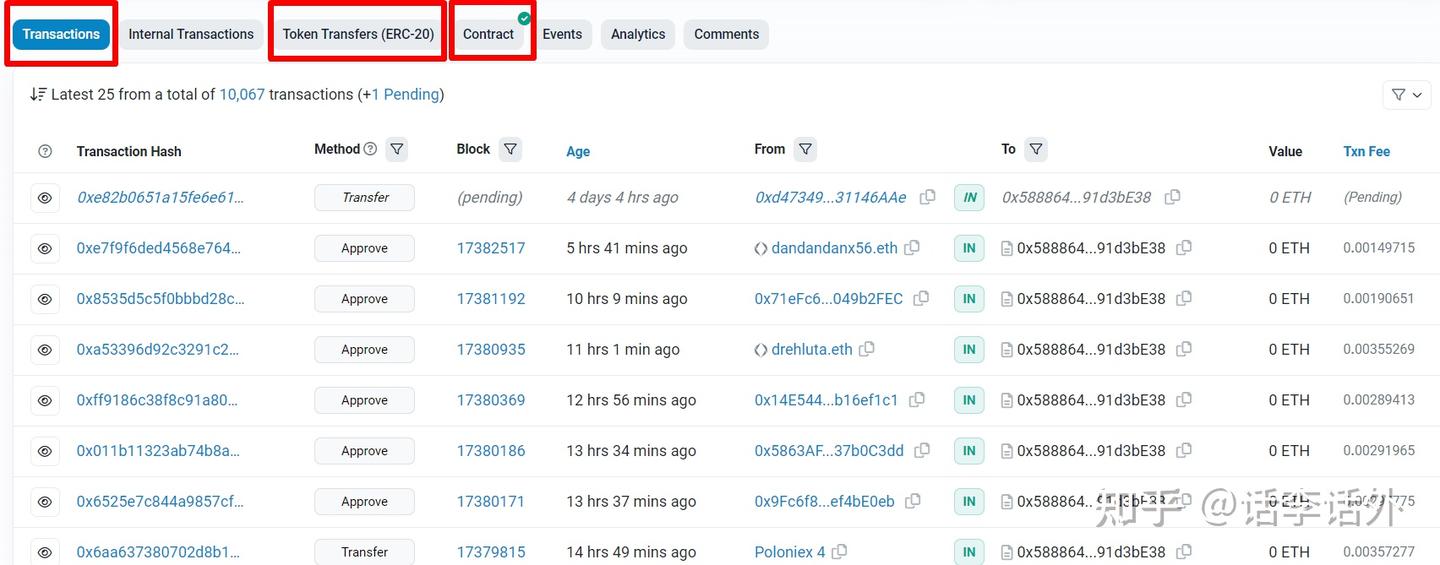Open the Transactions tab

(x=61, y=34)
